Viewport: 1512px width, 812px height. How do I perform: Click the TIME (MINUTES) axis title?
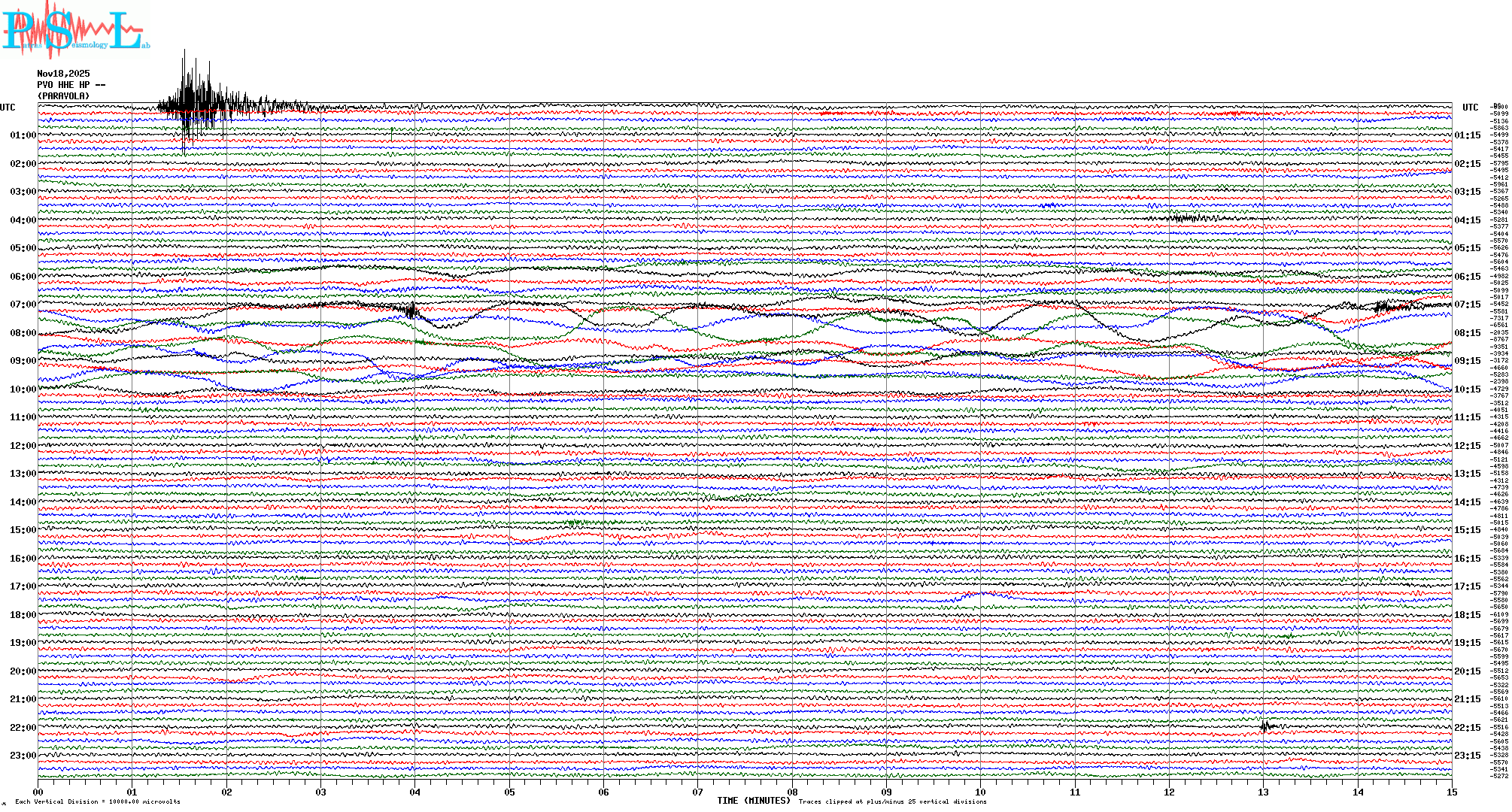pos(754,801)
